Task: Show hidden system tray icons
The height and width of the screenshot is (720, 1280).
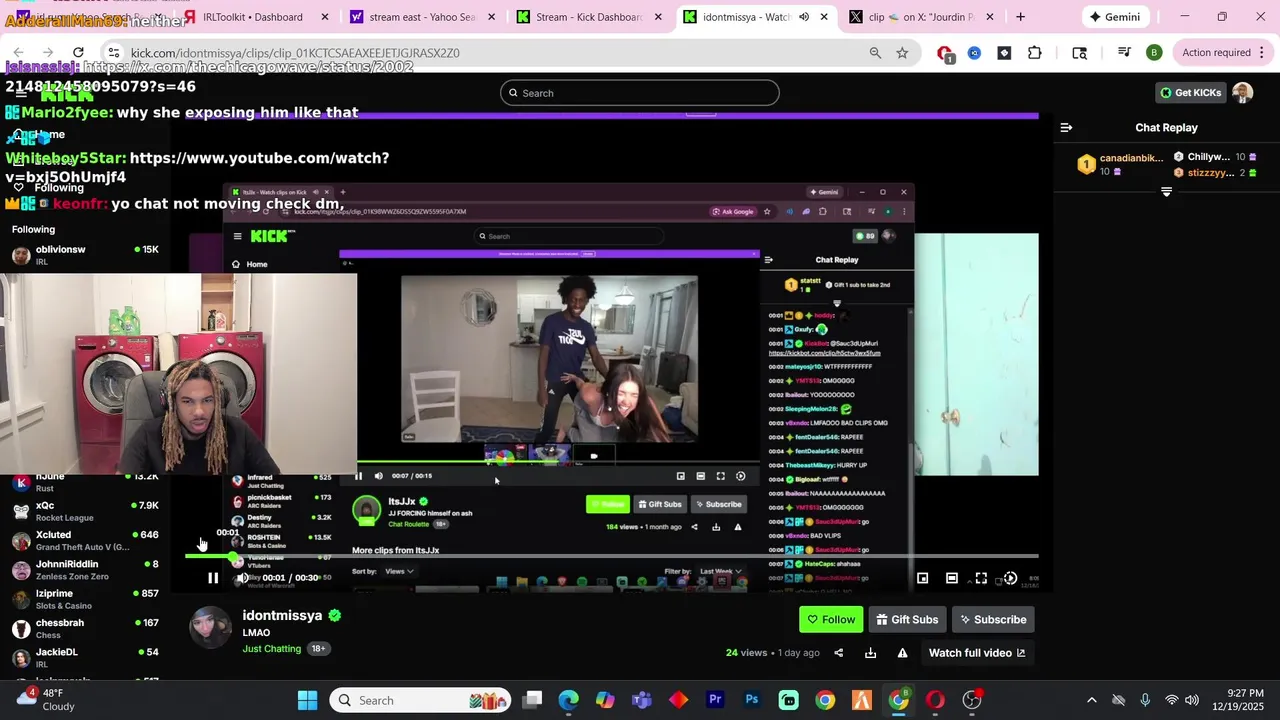Action: [1091, 700]
